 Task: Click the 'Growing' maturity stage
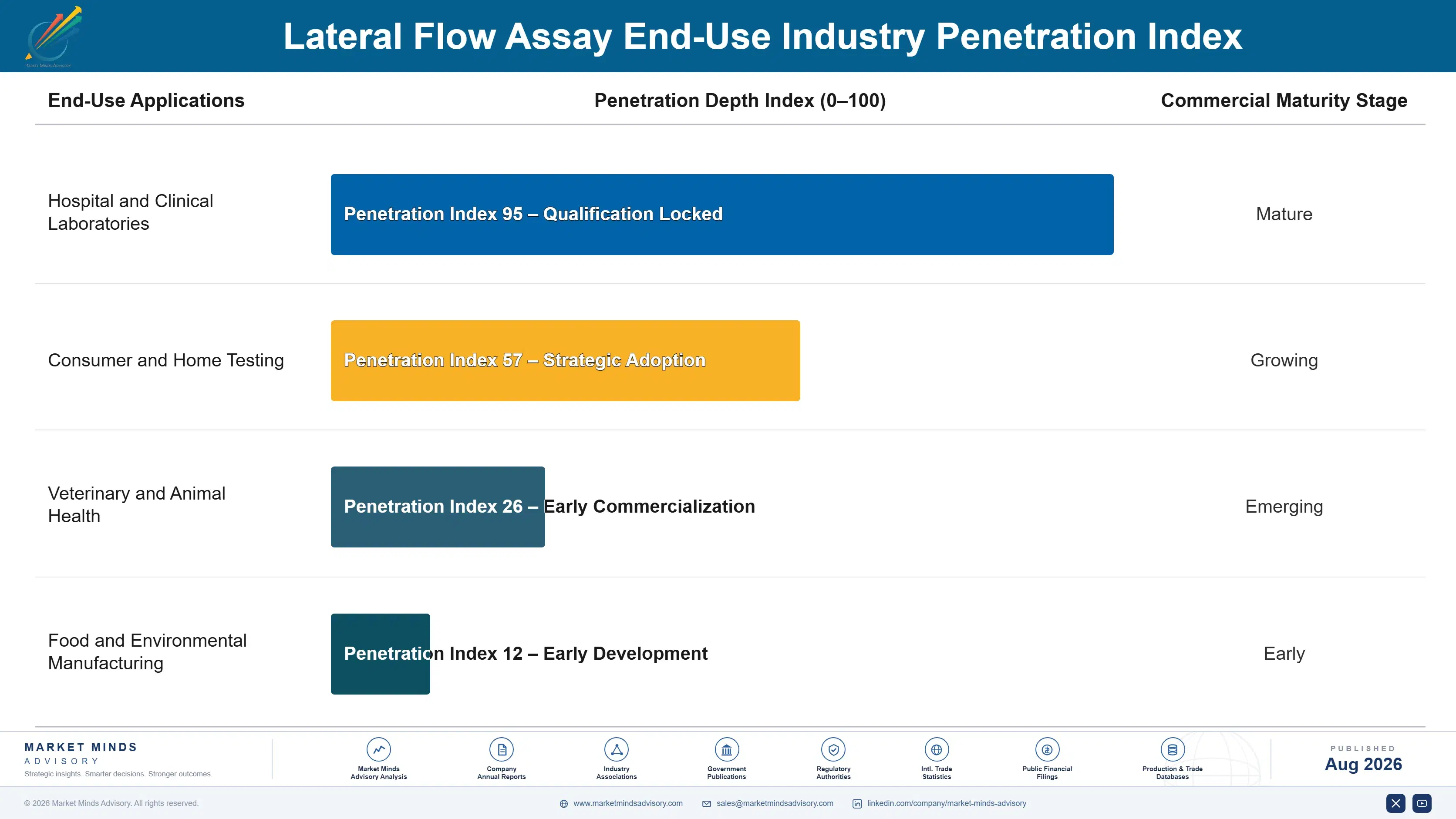[x=1284, y=360]
